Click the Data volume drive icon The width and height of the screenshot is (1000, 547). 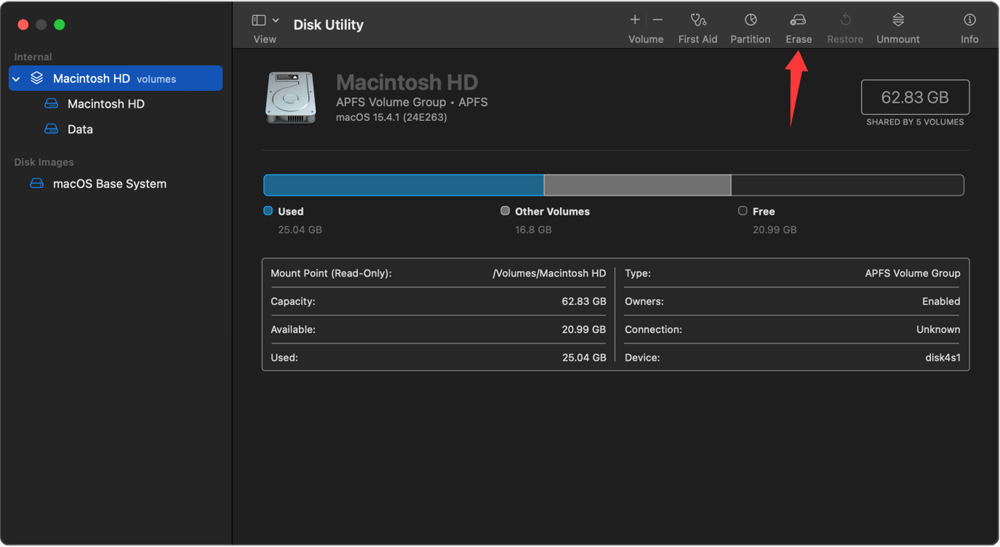pos(51,129)
